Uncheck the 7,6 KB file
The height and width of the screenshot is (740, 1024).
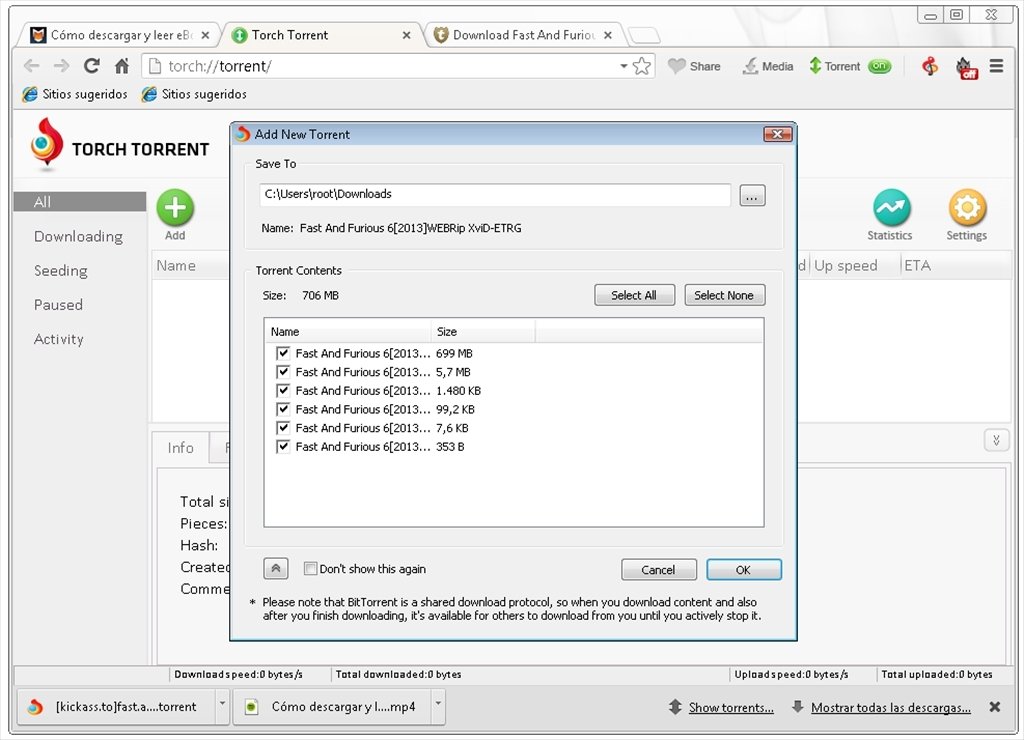click(283, 428)
